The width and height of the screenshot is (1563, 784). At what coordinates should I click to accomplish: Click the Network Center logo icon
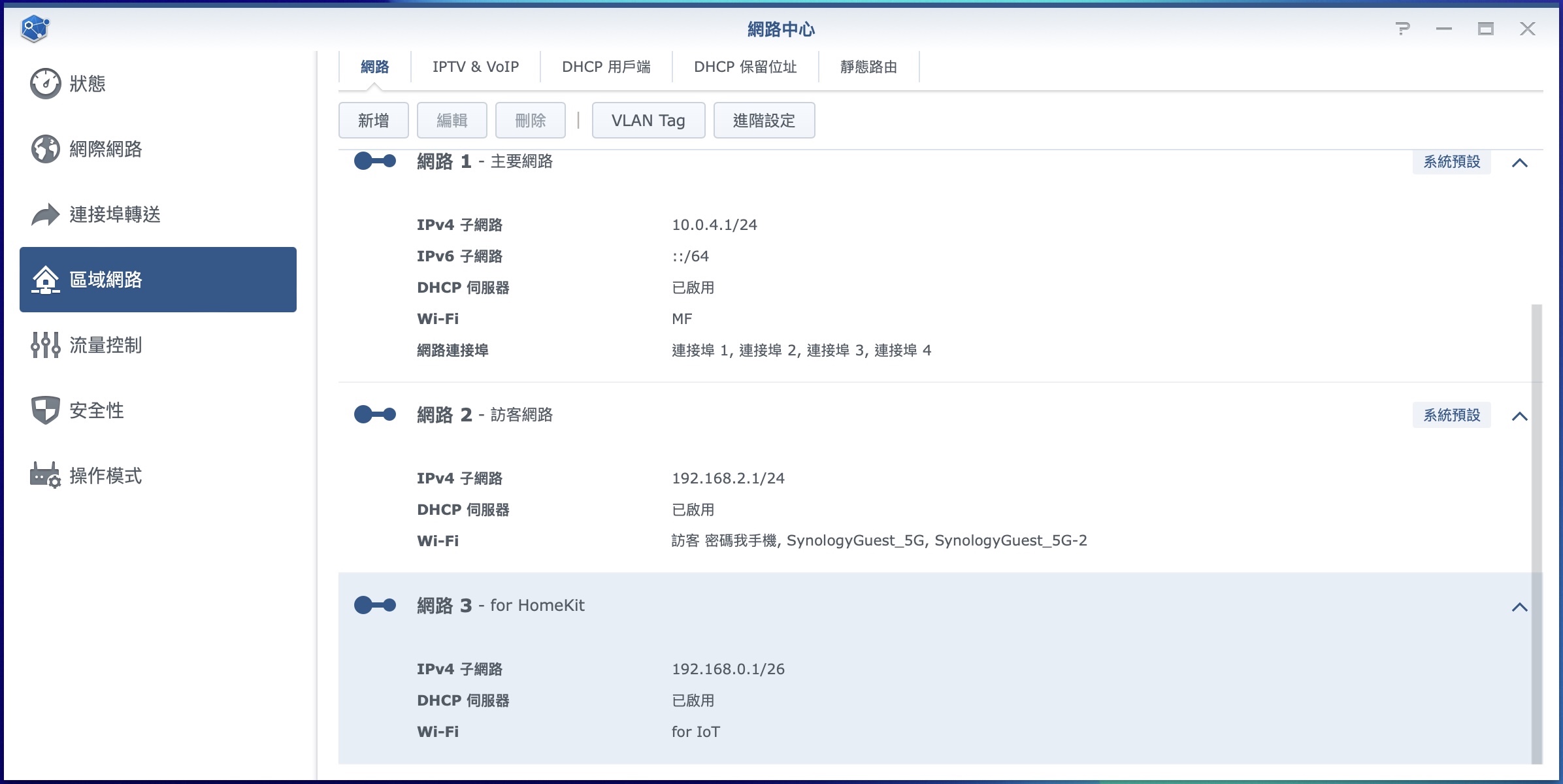click(x=35, y=29)
